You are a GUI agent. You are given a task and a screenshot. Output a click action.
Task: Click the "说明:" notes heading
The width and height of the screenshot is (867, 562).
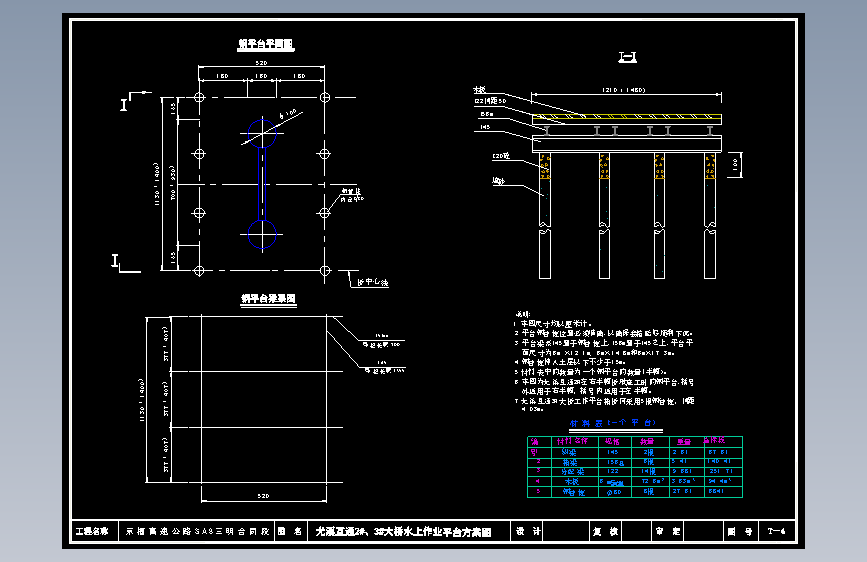coord(523,314)
